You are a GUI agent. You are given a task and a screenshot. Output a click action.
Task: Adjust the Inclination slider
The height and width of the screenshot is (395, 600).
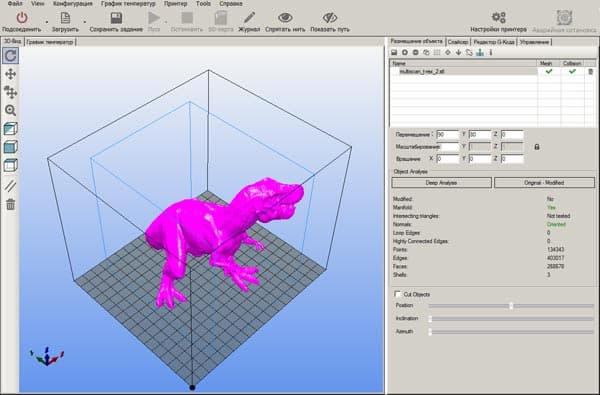[x=511, y=319]
